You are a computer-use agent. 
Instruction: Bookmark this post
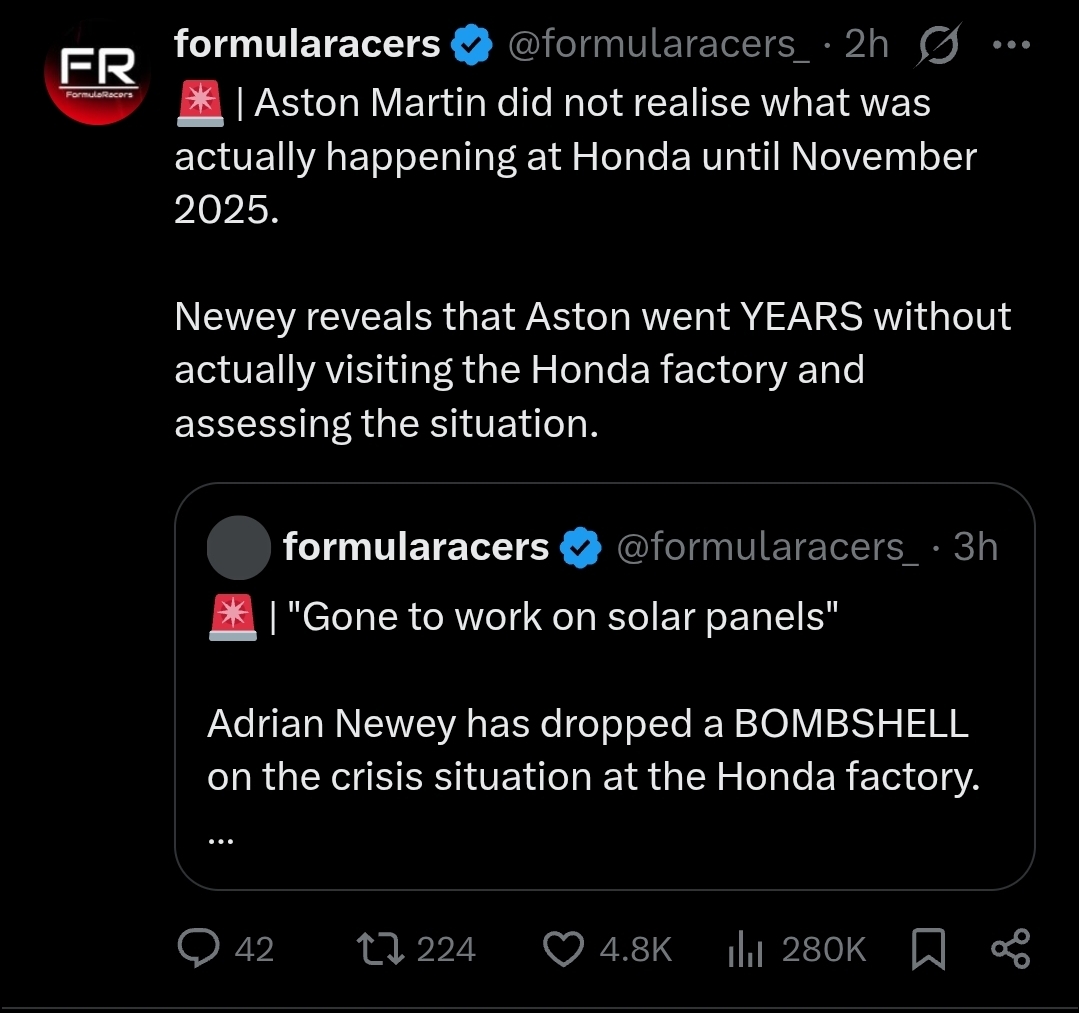click(928, 949)
